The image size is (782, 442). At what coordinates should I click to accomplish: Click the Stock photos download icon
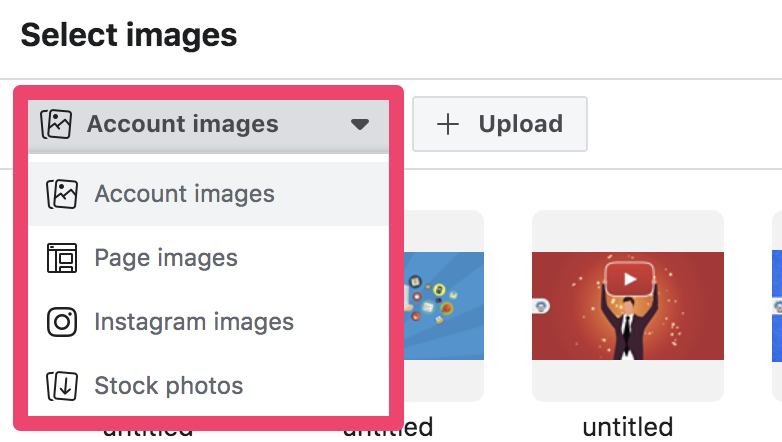62,386
